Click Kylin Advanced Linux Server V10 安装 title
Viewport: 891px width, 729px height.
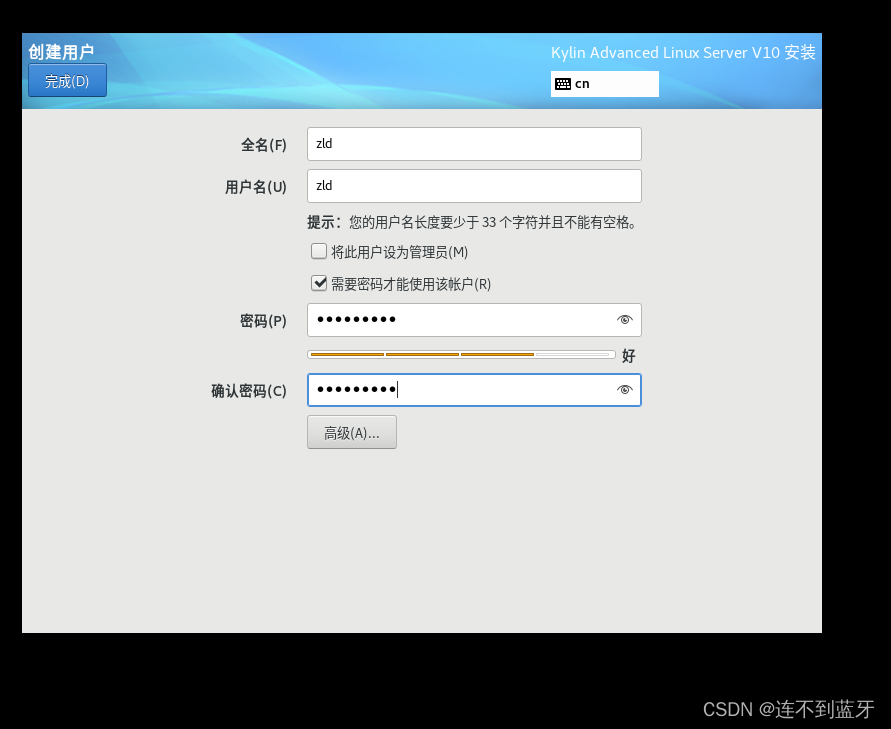pyautogui.click(x=683, y=53)
